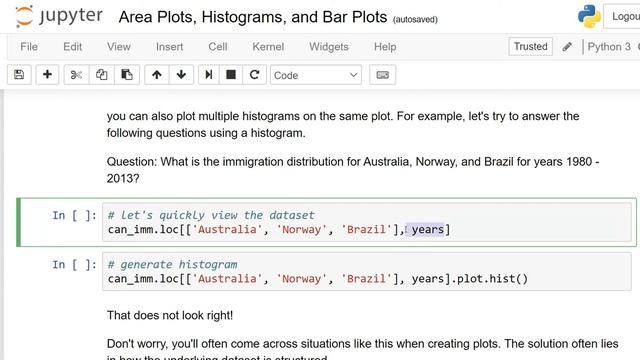Click inside the 'generate histogram' code cell
Screen dimensions: 640x360
[367, 271]
